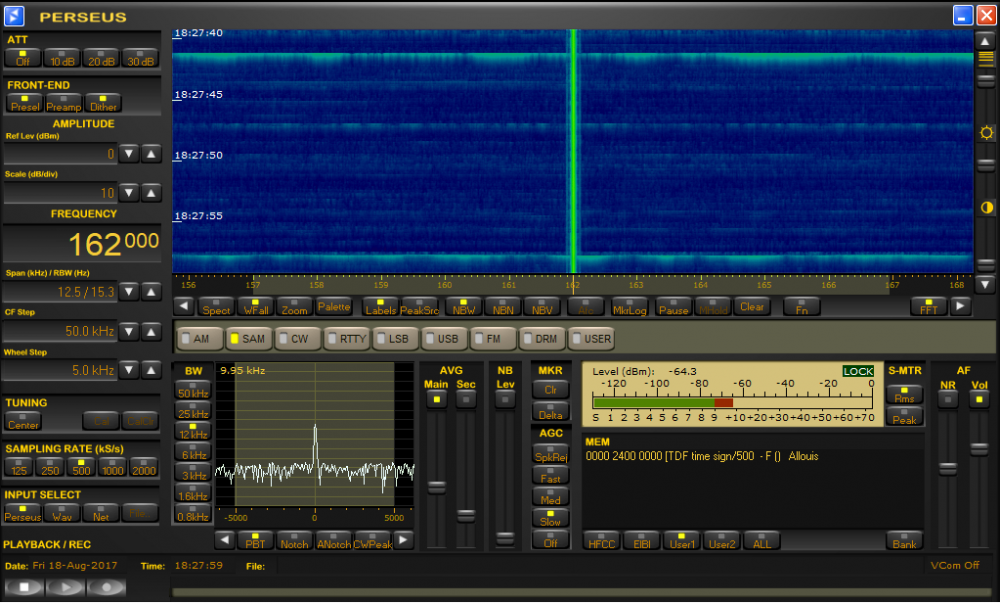Click left arrow before PBT button
The image size is (1000, 604).
coord(224,540)
